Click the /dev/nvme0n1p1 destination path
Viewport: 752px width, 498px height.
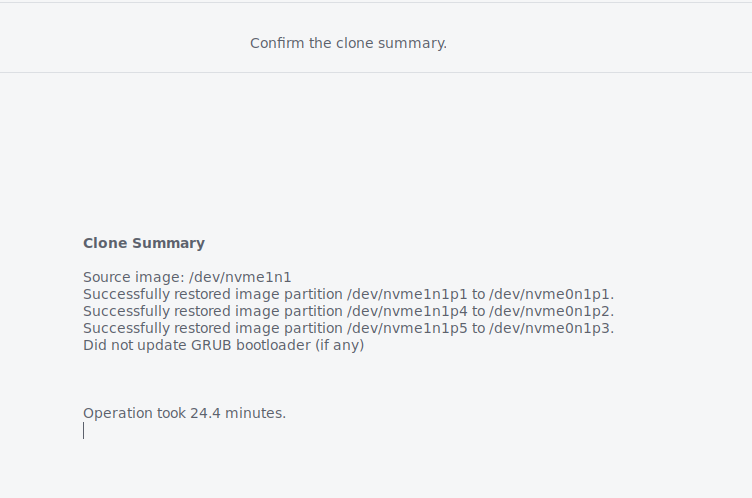coord(551,294)
